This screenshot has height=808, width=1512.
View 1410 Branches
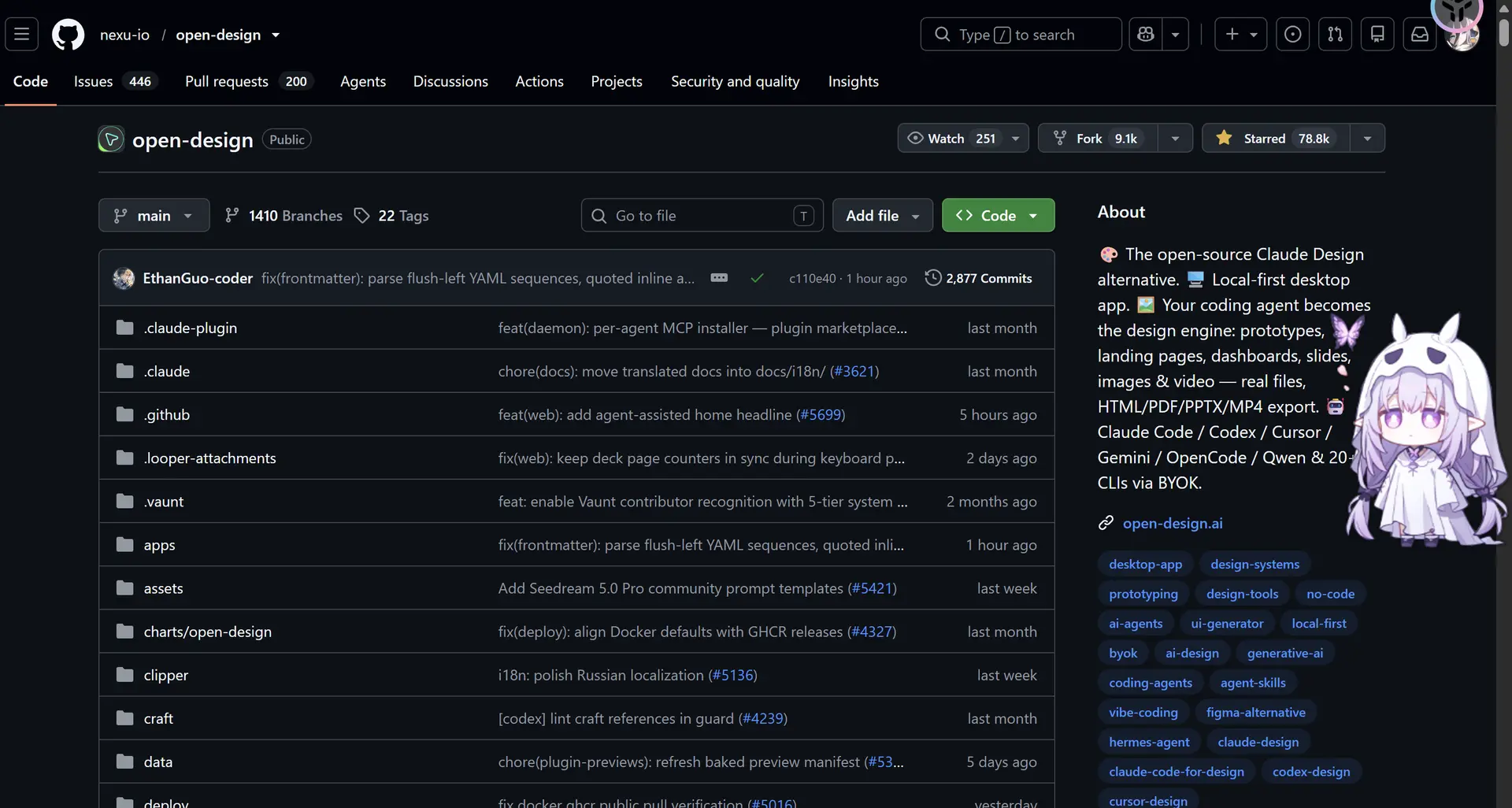coord(283,215)
